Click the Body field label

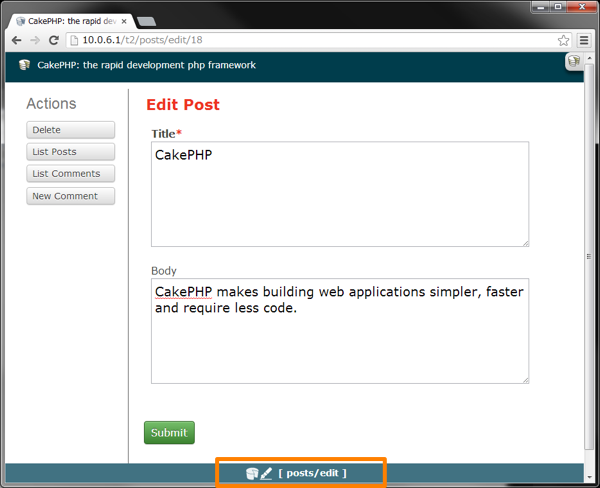point(164,271)
